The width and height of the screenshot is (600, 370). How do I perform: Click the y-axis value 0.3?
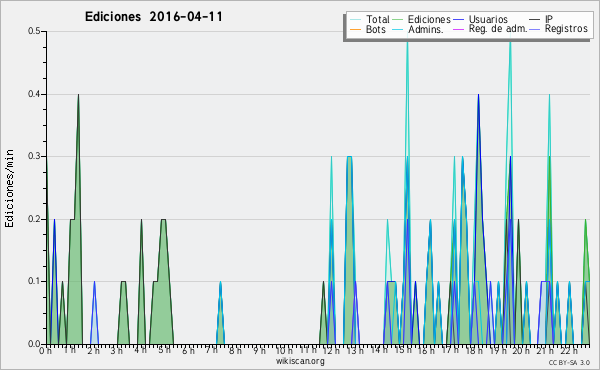click(34, 156)
